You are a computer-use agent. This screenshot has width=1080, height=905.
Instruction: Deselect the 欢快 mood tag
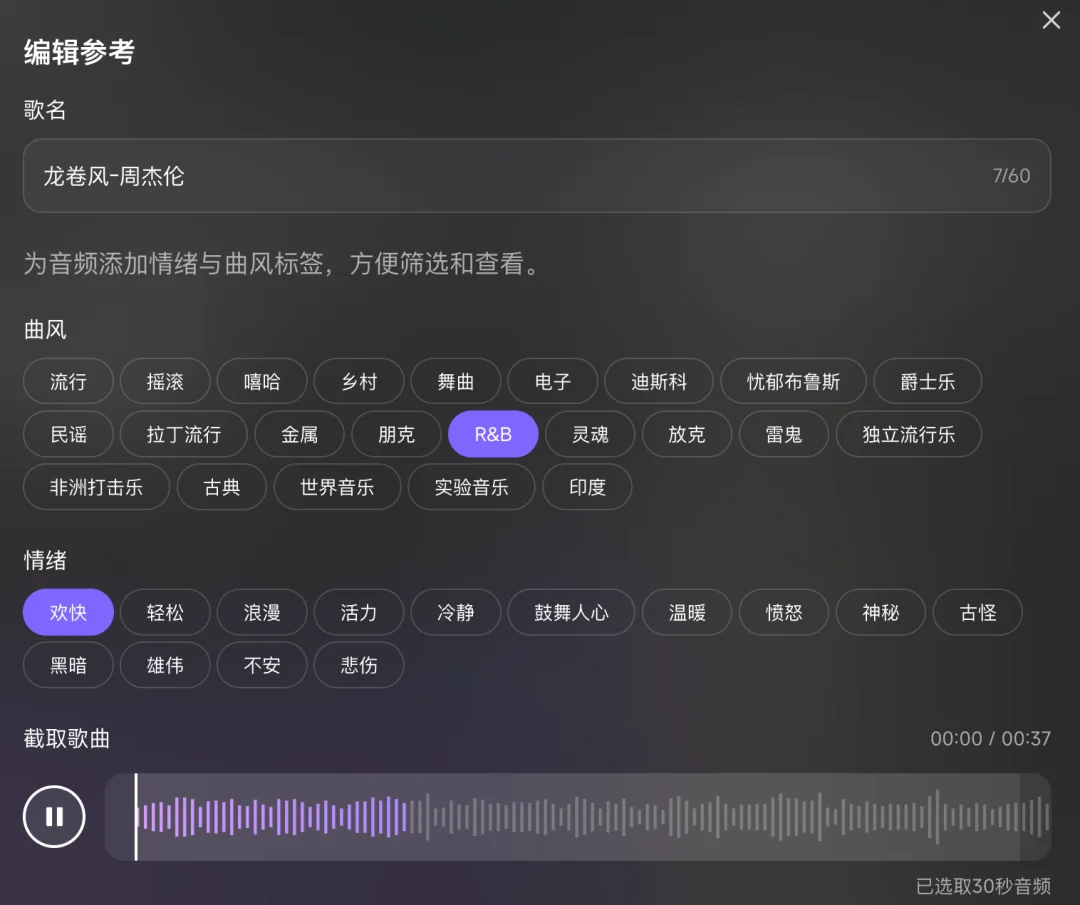point(67,612)
